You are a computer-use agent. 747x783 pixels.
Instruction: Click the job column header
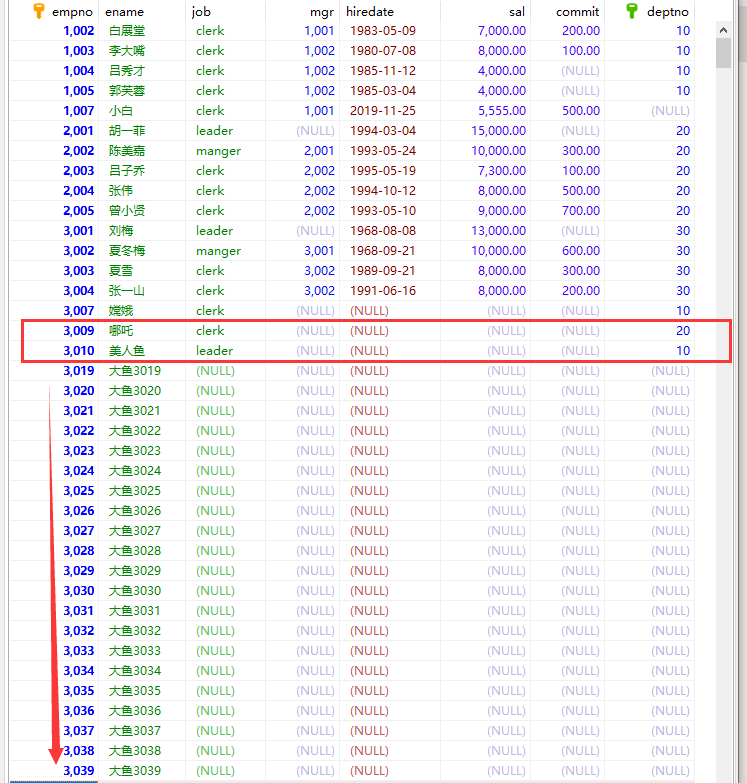pyautogui.click(x=225, y=11)
